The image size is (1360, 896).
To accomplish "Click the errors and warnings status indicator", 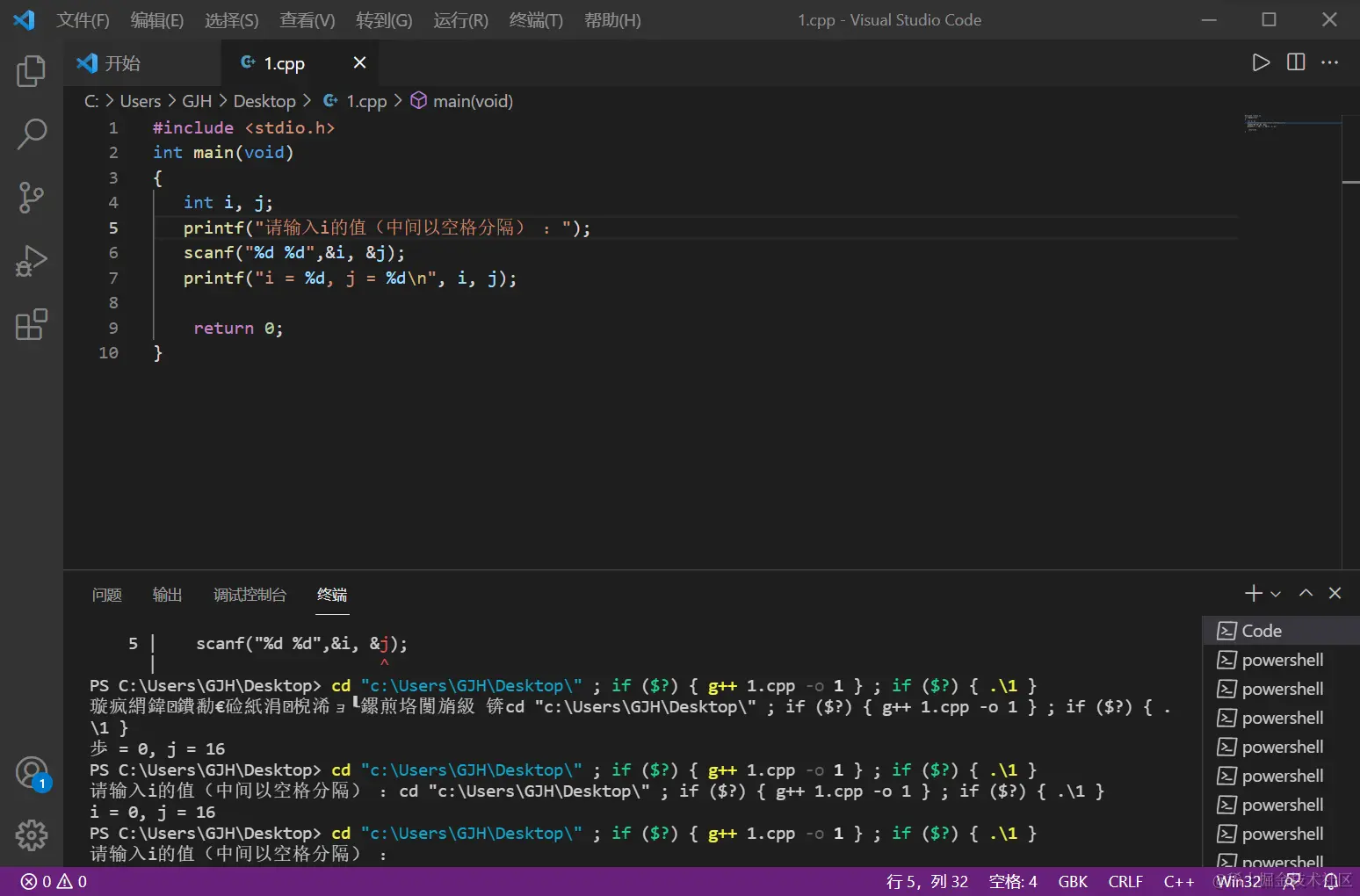I will tap(54, 882).
